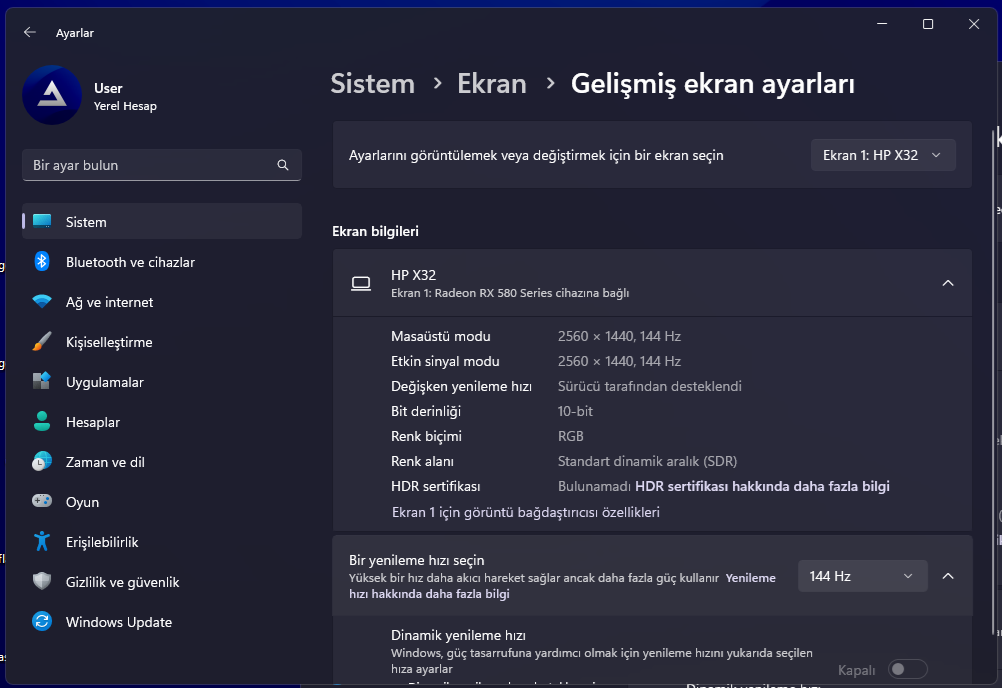Viewport: 1002px width, 688px height.
Task: Go back to Sistem via breadcrumb
Action: click(x=373, y=84)
